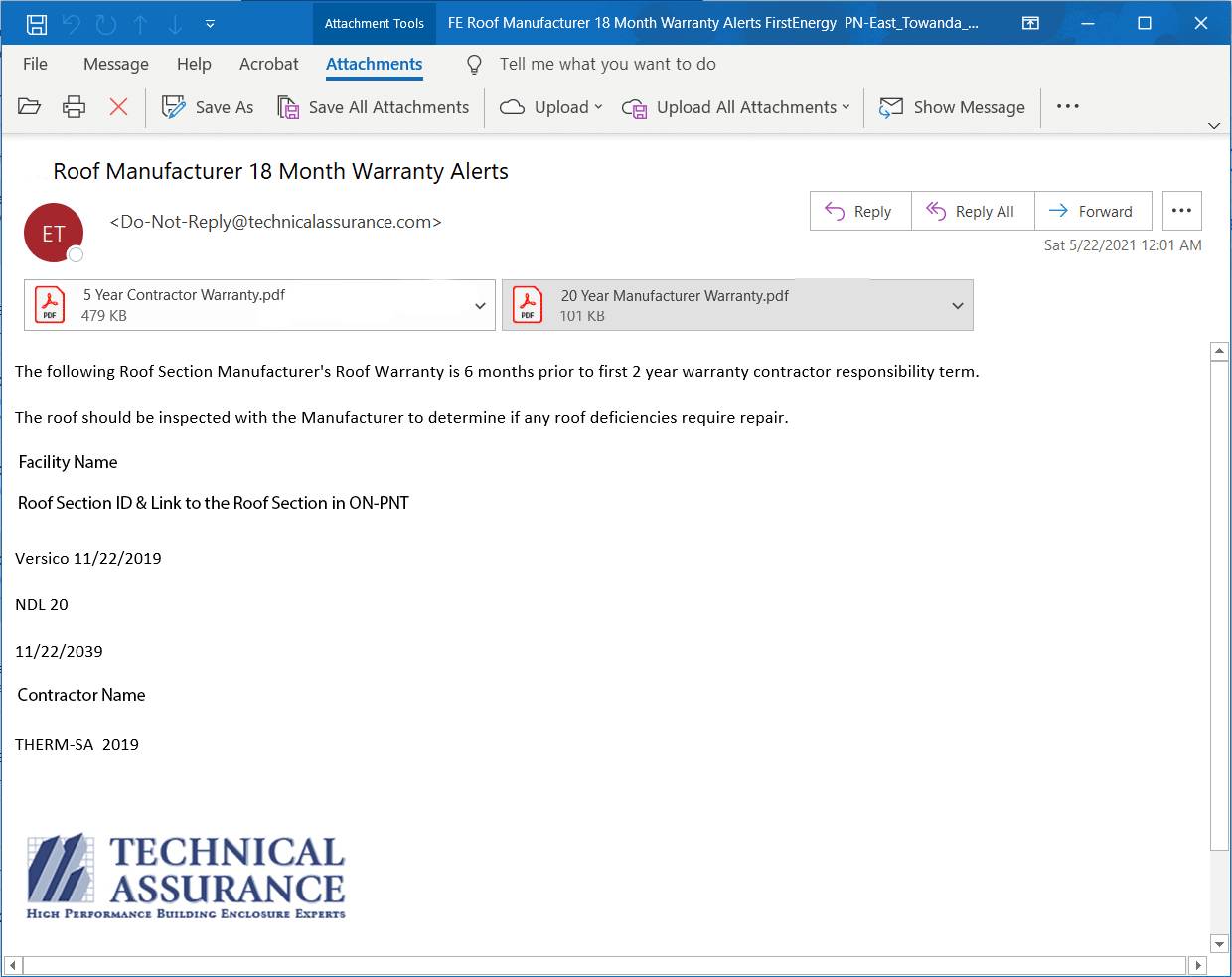1232x977 pixels.
Task: Click the lightbulb Tell Me icon
Action: point(475,65)
